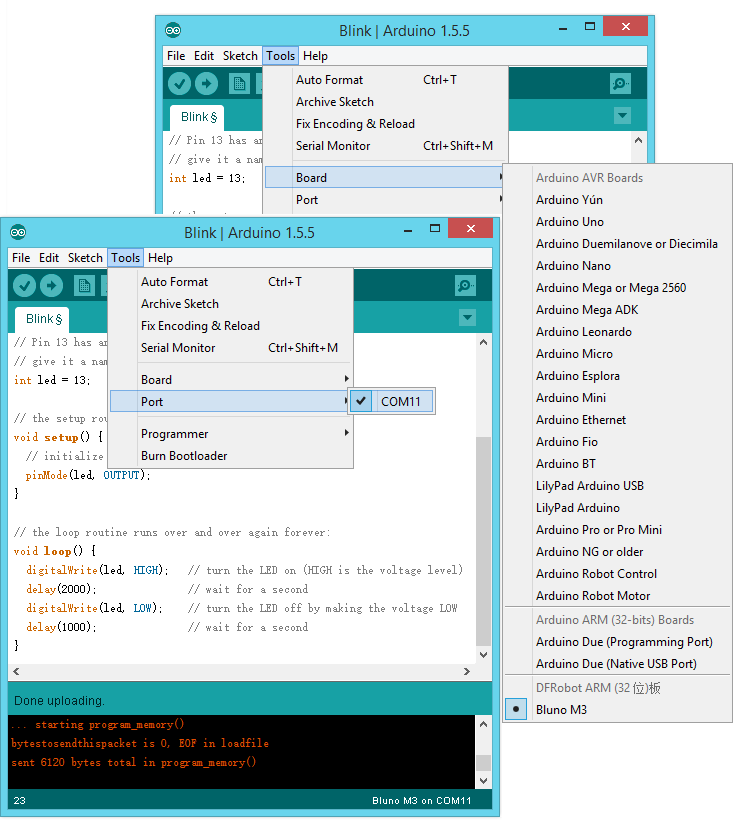This screenshot has height=829, width=743.
Task: Click editor vertical scrollbar thumb in front window
Action: [483, 541]
